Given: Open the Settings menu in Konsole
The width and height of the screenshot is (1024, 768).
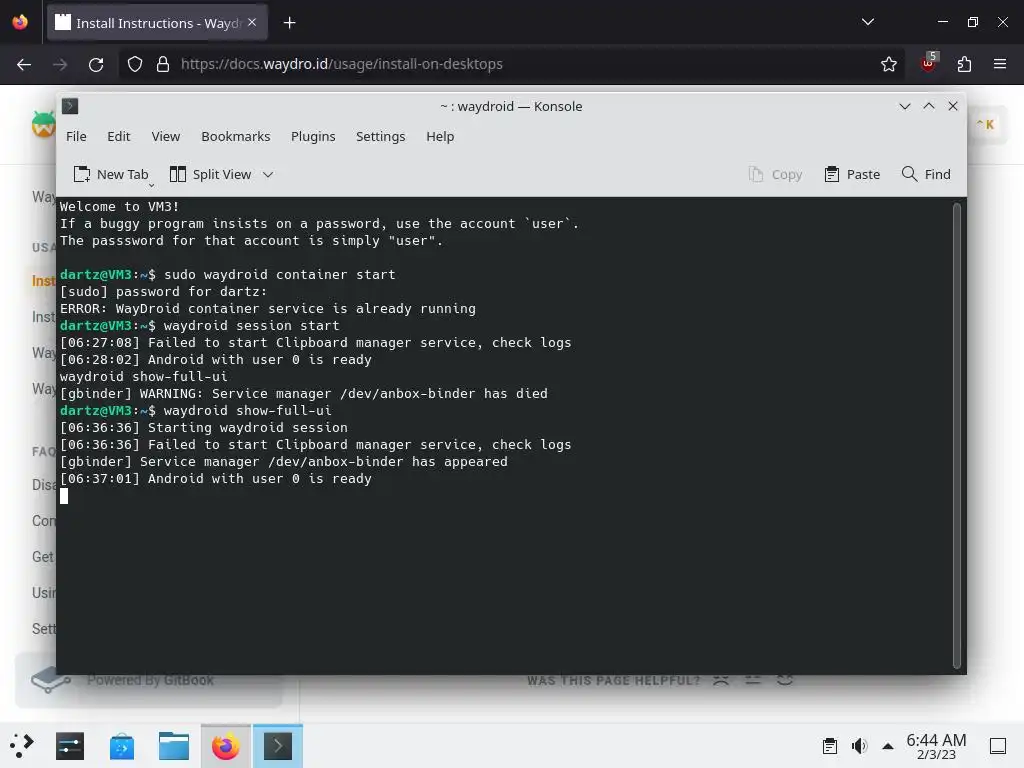Looking at the screenshot, I should (380, 136).
